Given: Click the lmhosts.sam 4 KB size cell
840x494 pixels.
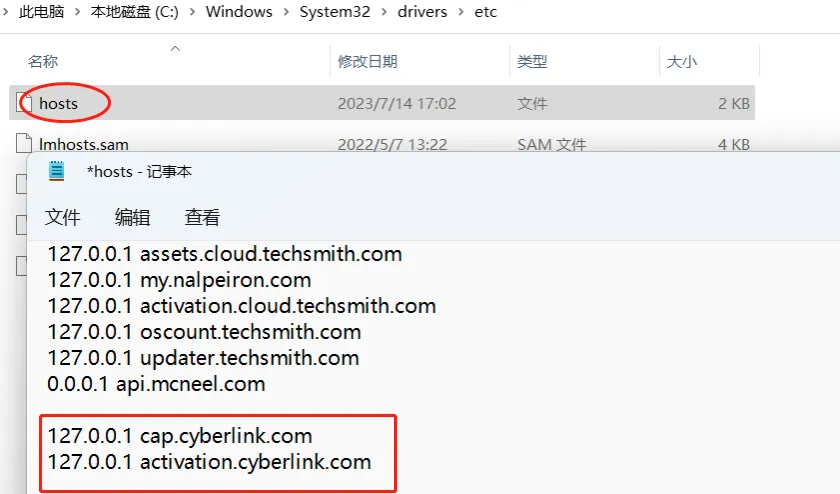Looking at the screenshot, I should (x=734, y=144).
